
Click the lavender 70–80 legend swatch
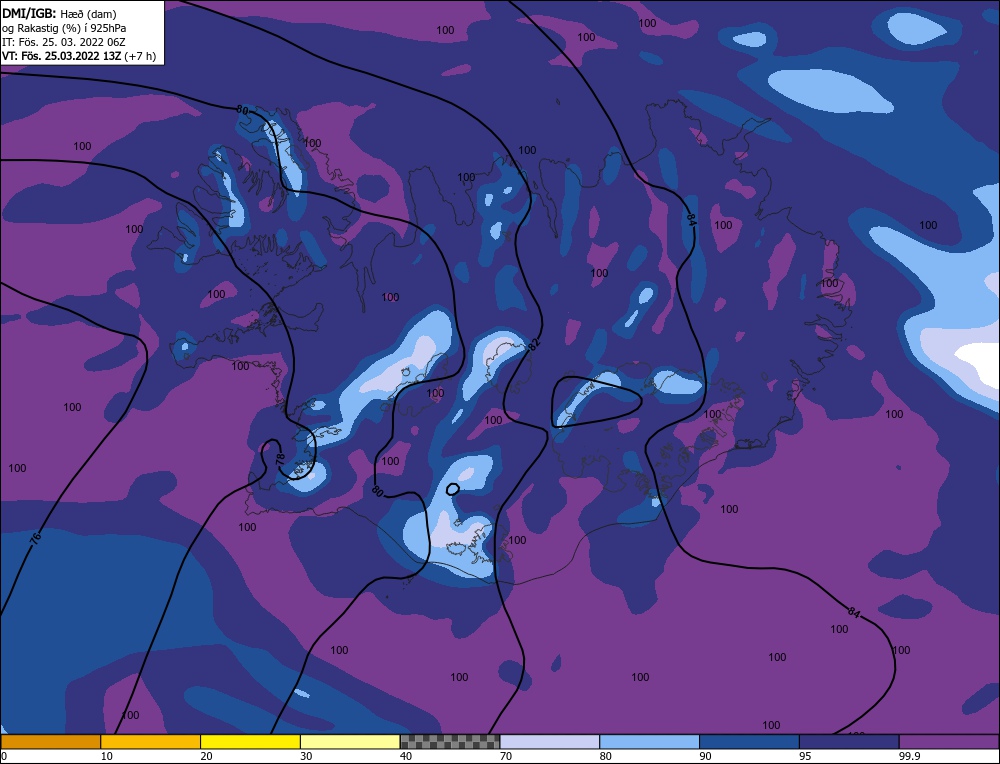[550, 742]
